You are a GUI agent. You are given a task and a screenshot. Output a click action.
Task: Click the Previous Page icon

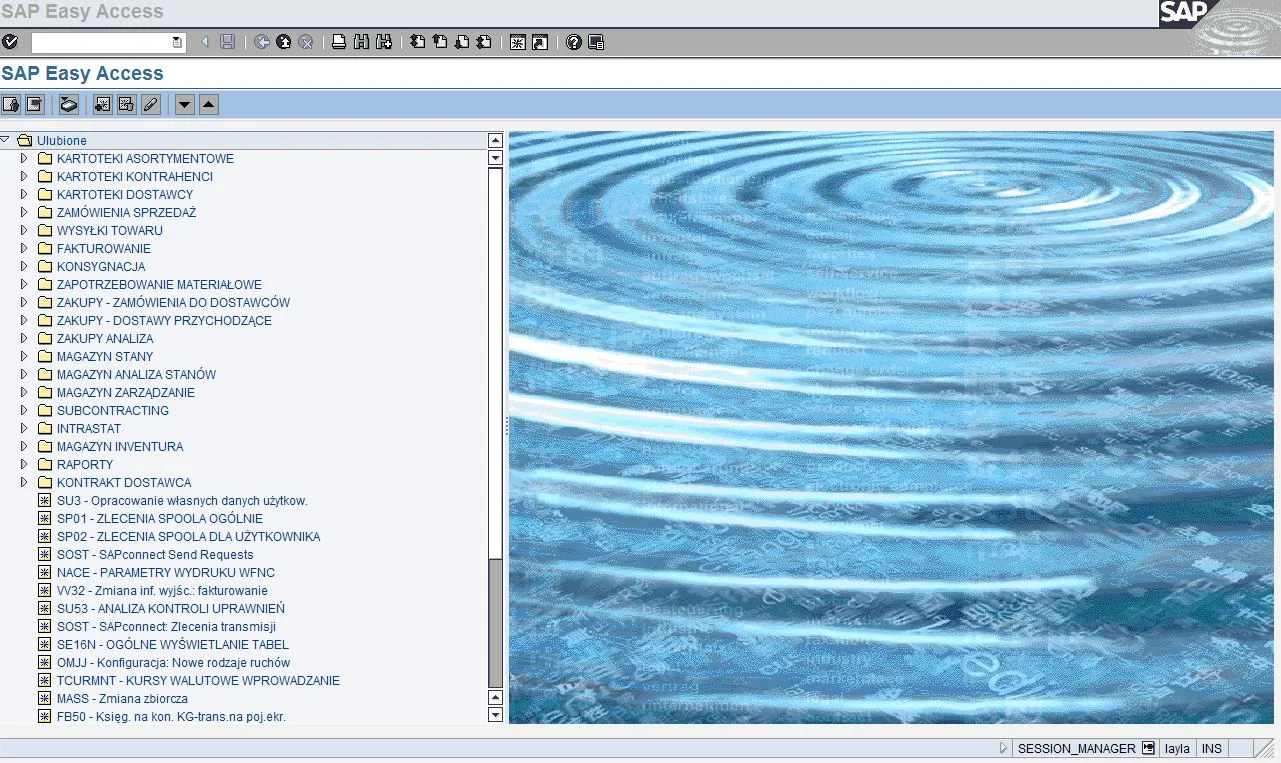[440, 42]
